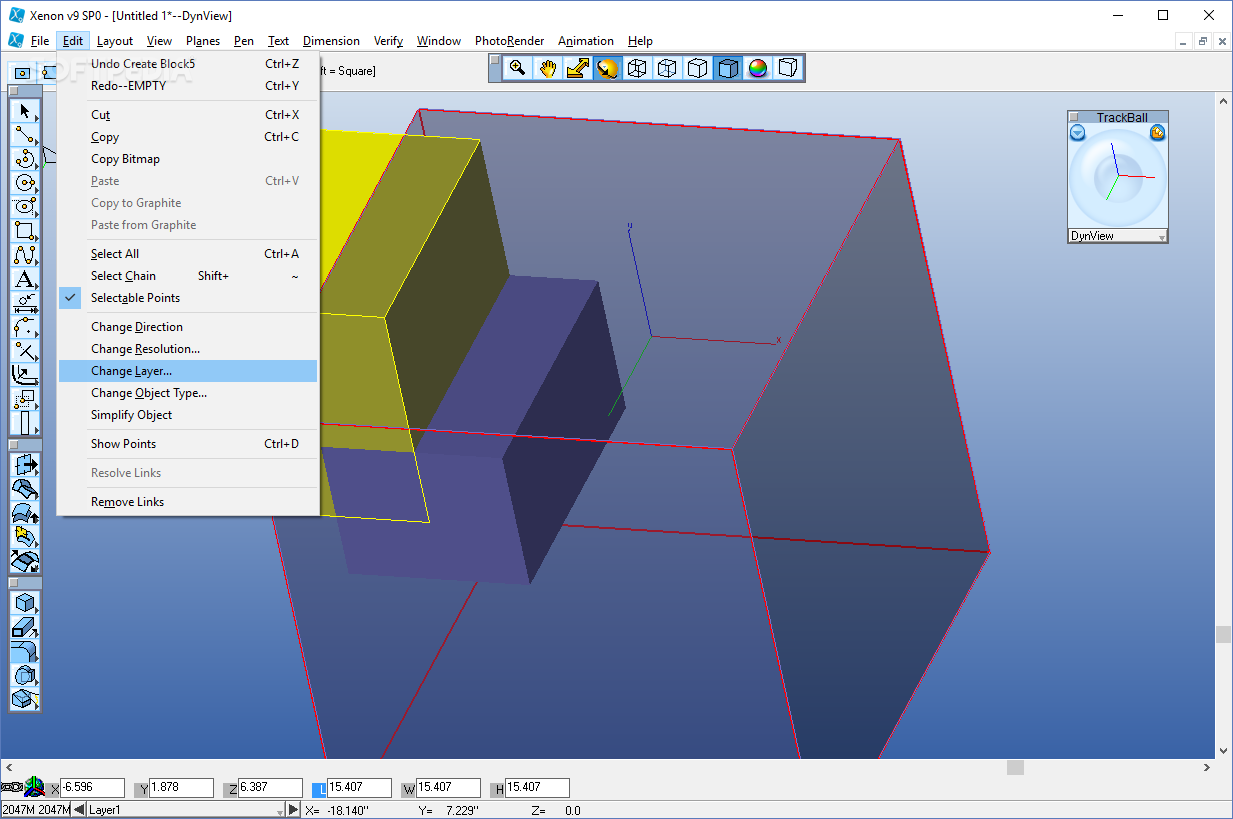Click the H height input field
1233x819 pixels.
(537, 788)
